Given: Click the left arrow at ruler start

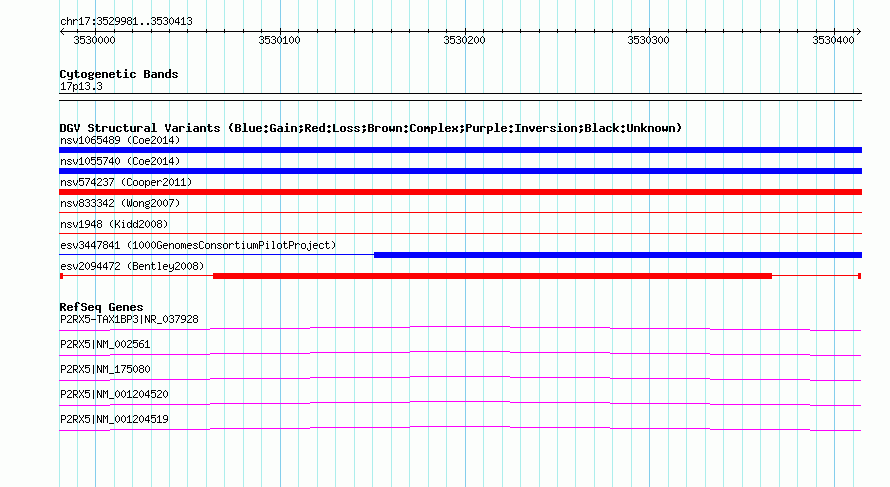Looking at the screenshot, I should pos(62,32).
